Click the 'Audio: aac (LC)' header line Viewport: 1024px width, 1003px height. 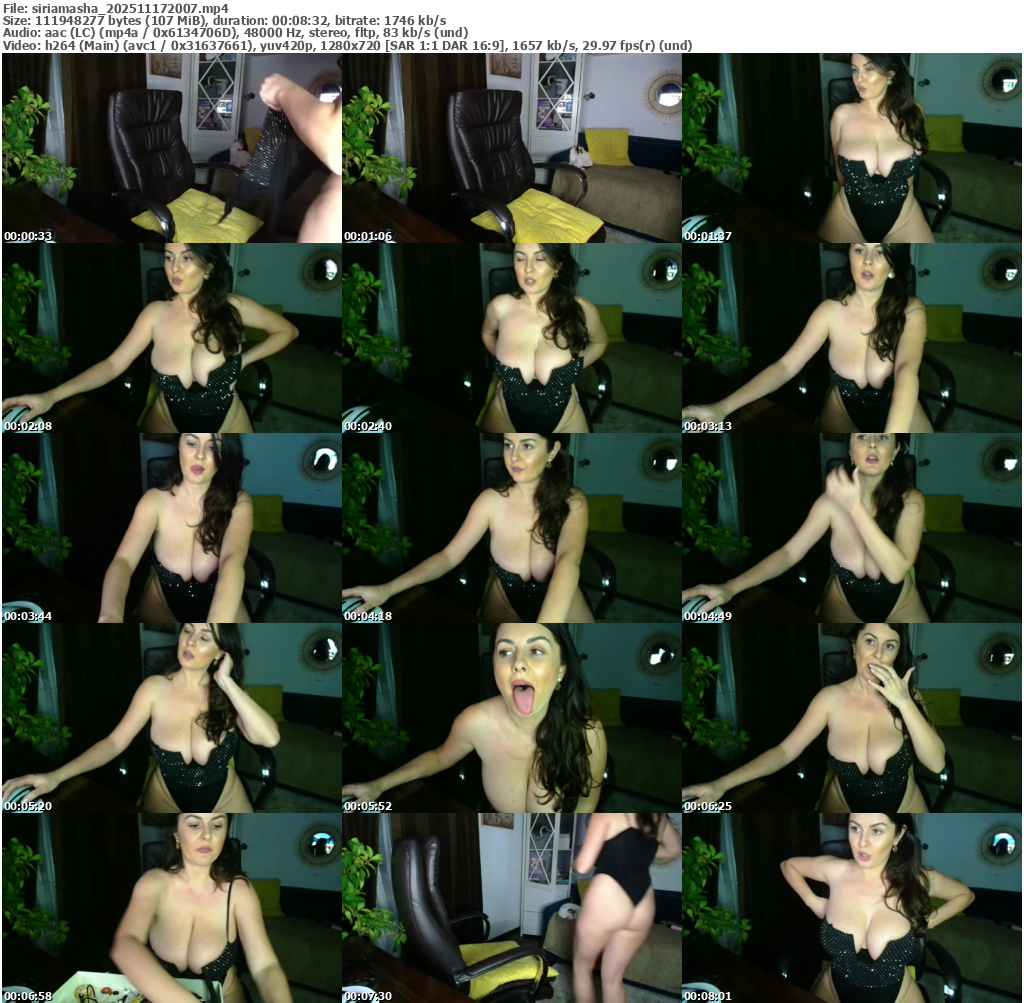[236, 33]
